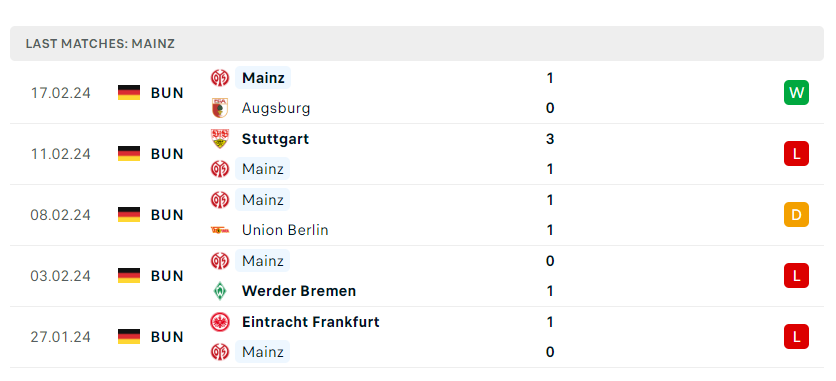Open the Union Berlin team link
The image size is (836, 381).
[x=285, y=230]
